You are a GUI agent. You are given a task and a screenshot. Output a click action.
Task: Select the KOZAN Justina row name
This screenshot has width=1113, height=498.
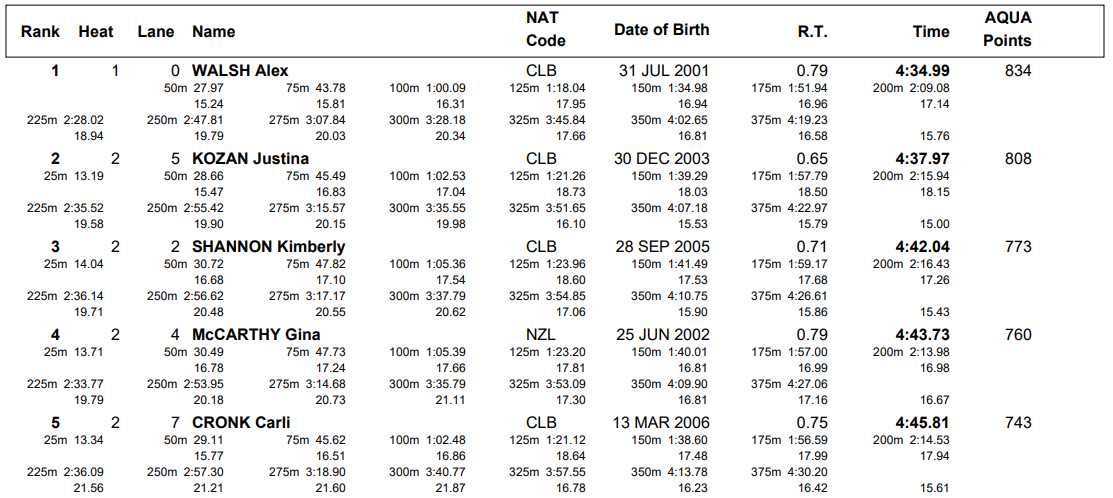pyautogui.click(x=250, y=159)
